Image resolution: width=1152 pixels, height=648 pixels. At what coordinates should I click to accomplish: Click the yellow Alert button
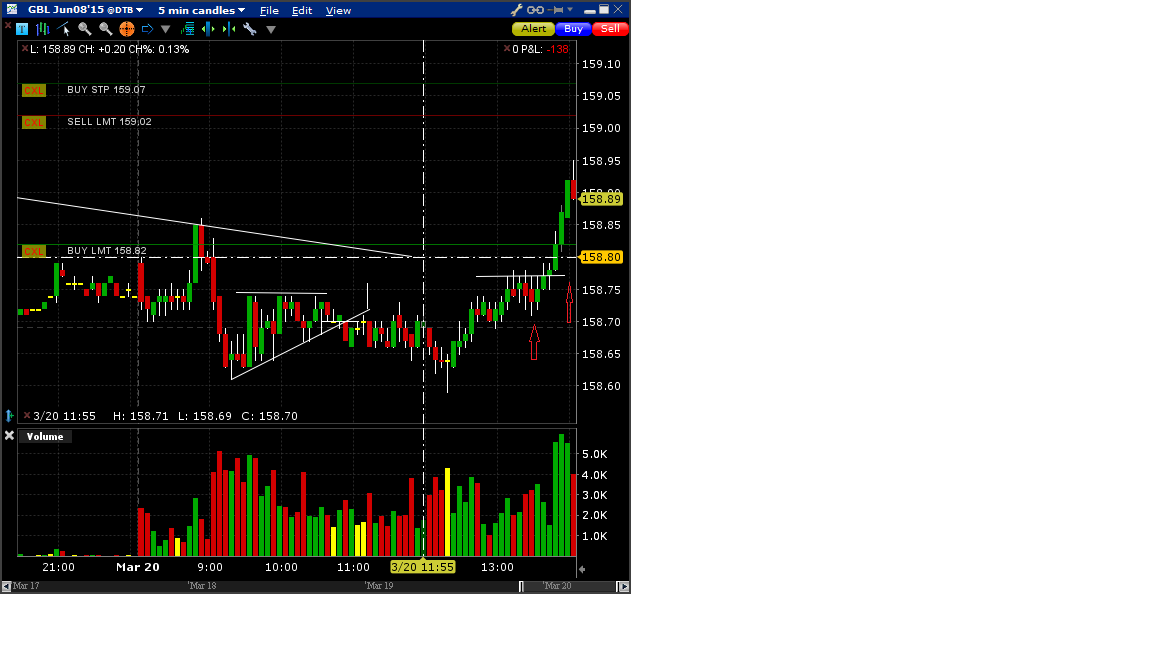coord(533,29)
